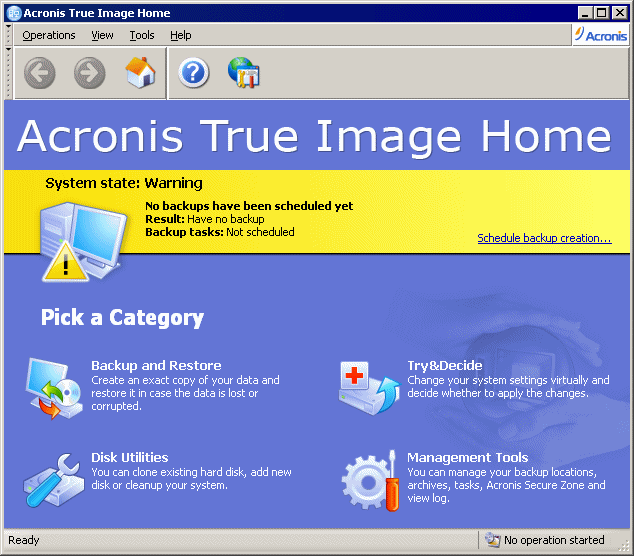Click the Management Tools gear icon

click(x=370, y=480)
